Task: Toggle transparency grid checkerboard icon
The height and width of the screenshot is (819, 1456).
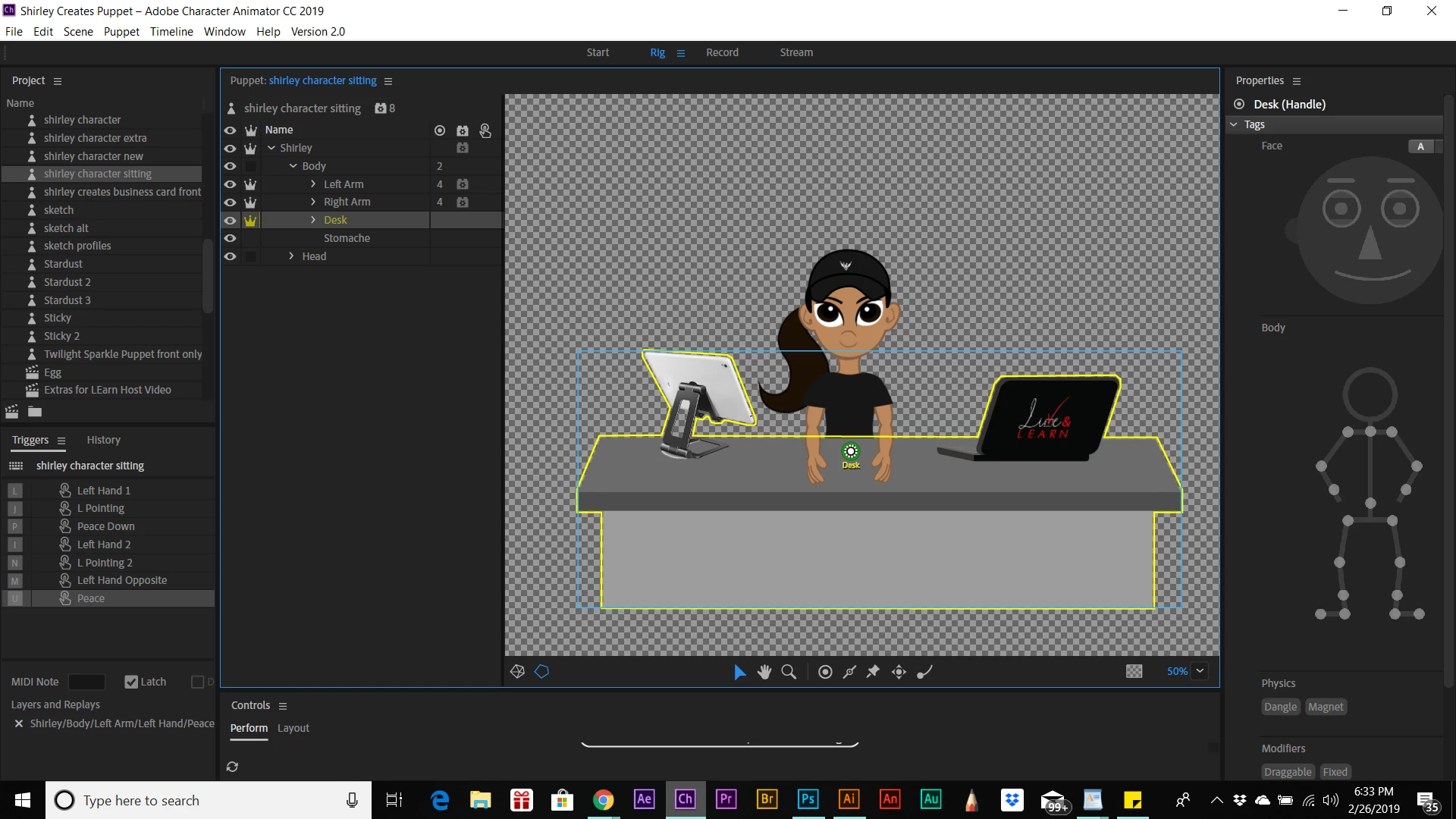Action: [x=1134, y=672]
